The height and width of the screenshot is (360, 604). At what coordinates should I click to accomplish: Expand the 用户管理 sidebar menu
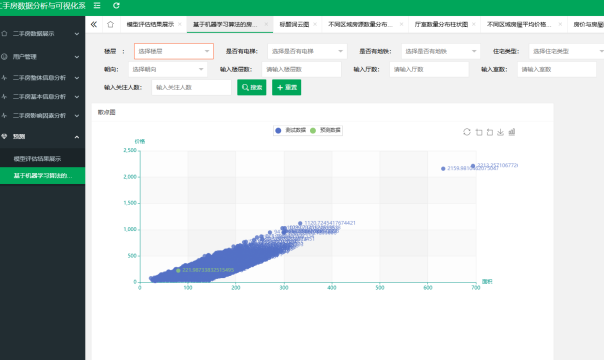42,57
